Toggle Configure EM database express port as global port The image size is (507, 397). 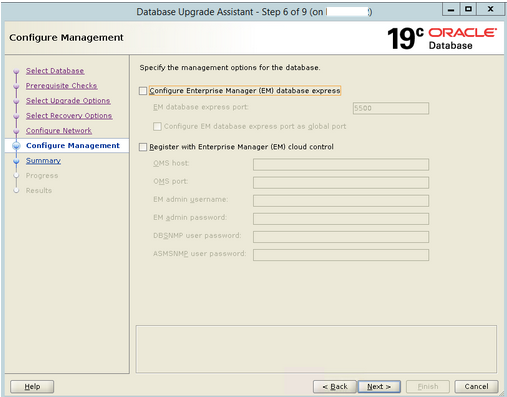[x=157, y=126]
